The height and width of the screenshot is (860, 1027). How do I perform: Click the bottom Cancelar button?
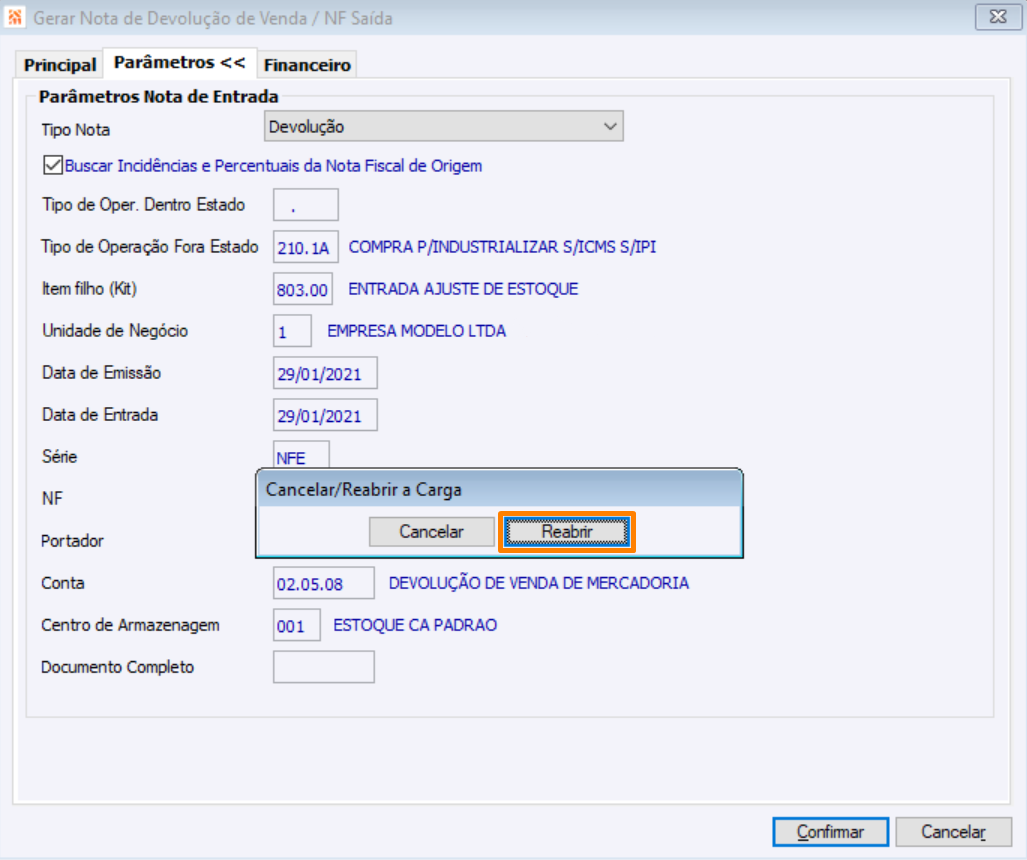tap(954, 832)
